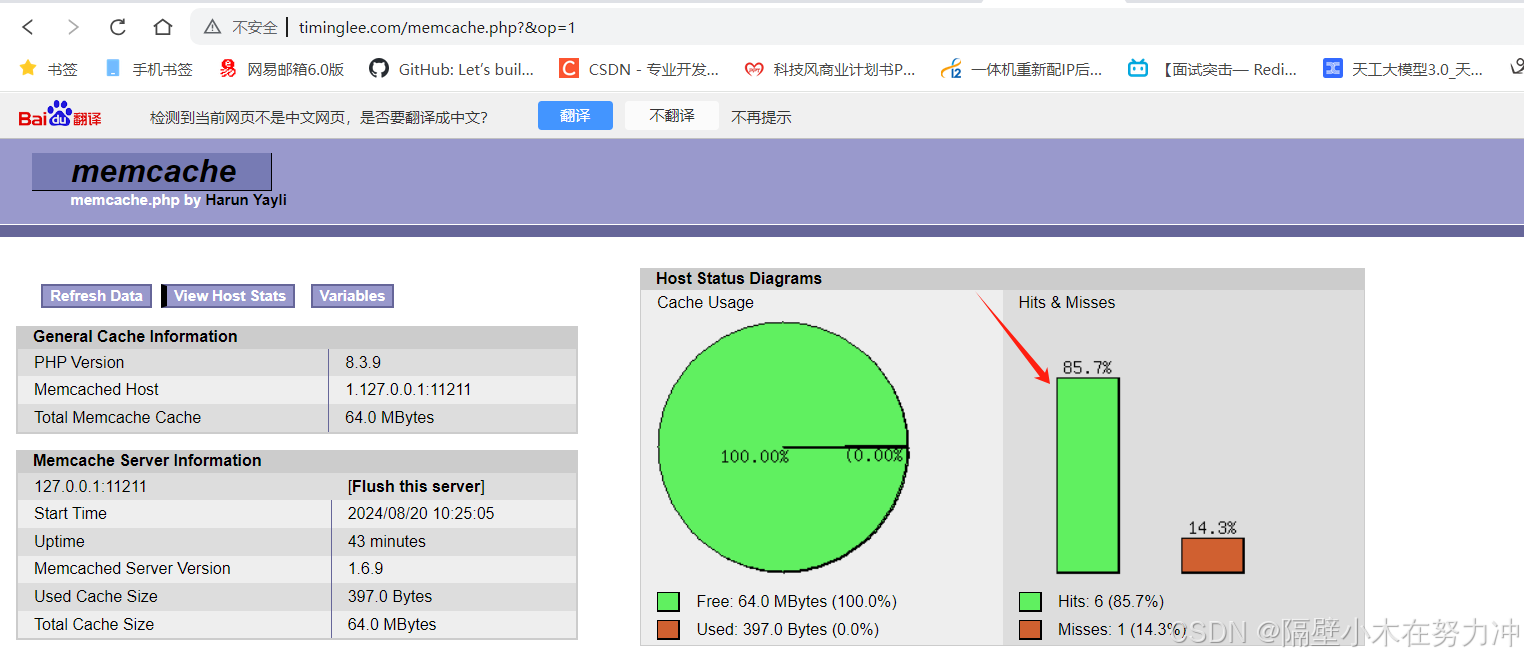Click the Flush this server link
1524x659 pixels.
tap(416, 486)
